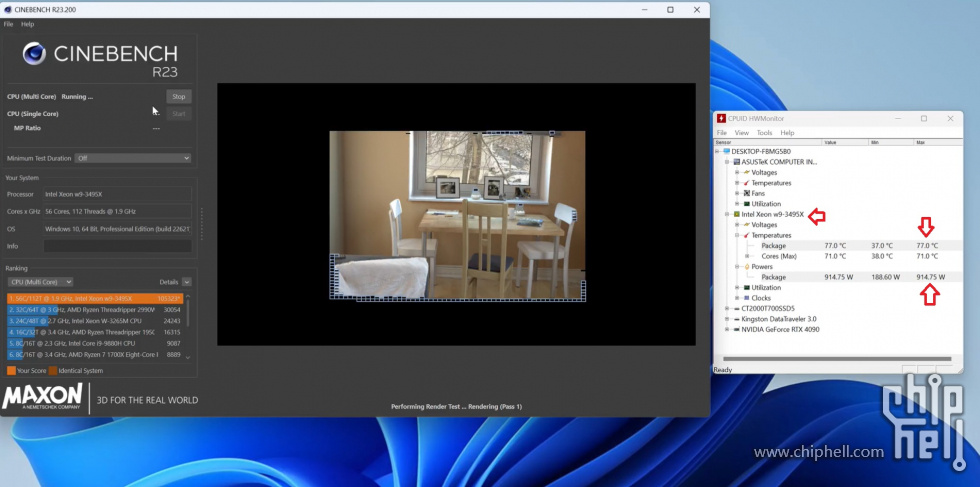
Task: Select ranking entry AMD Ryzen Threadripper 2990W
Action: tap(94, 309)
